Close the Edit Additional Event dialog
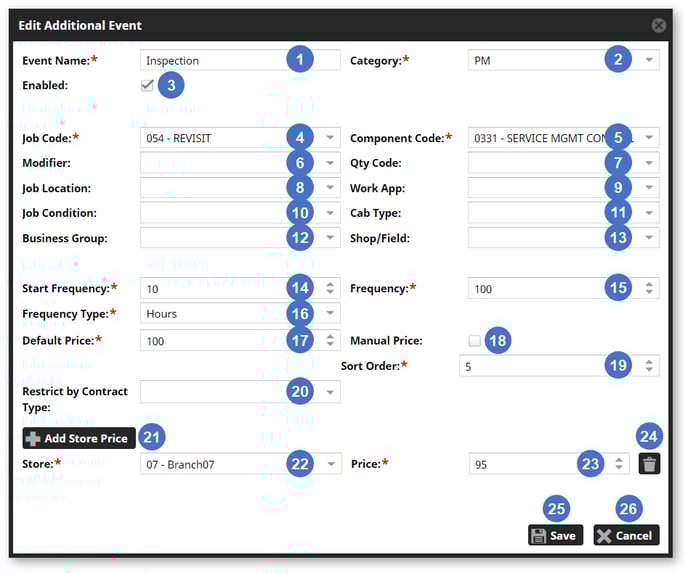The width and height of the screenshot is (688, 573). (658, 25)
